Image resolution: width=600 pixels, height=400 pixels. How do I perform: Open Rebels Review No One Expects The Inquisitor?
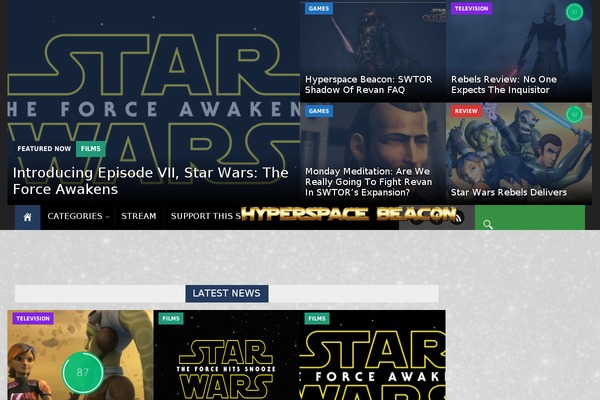pyautogui.click(x=504, y=85)
